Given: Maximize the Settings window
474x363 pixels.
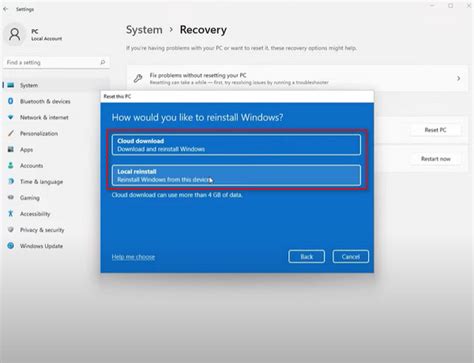Looking at the screenshot, I should [x=450, y=6].
